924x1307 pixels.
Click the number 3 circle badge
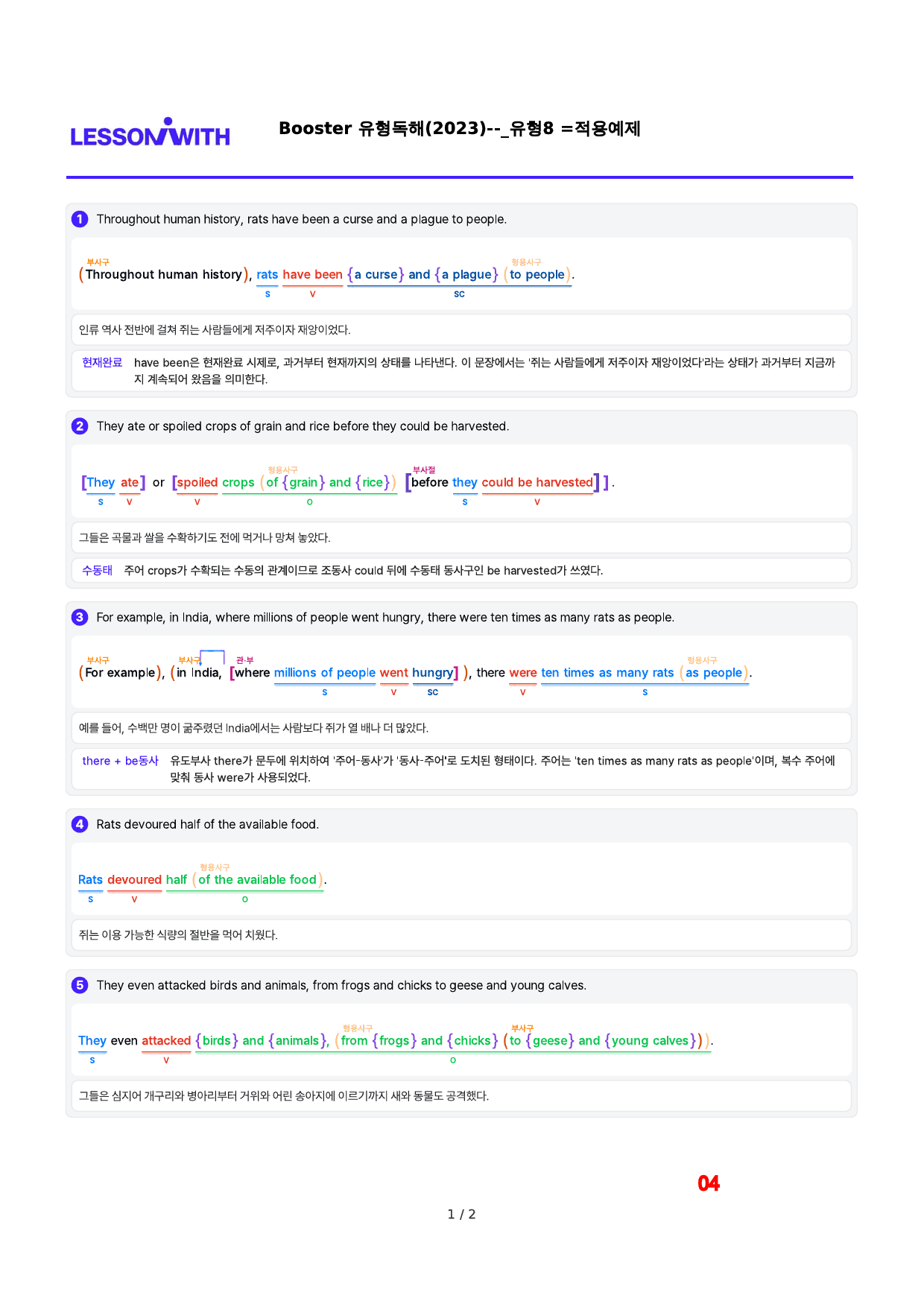pyautogui.click(x=80, y=617)
